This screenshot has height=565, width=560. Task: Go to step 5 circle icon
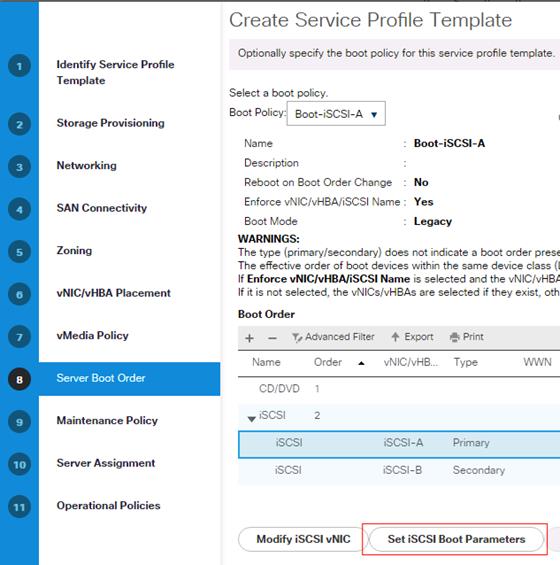pyautogui.click(x=19, y=252)
